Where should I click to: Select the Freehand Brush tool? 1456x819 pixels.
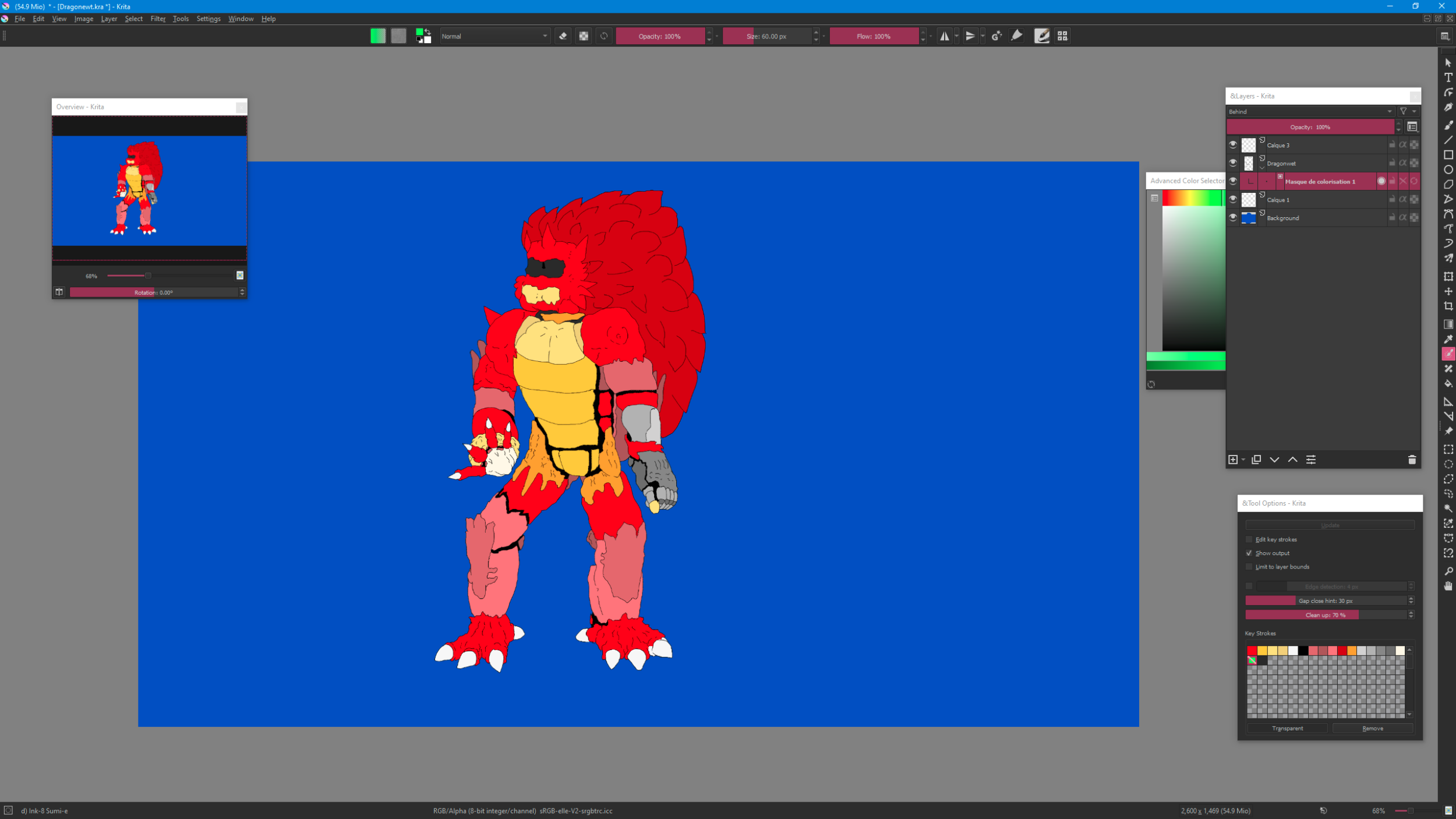coord(1448,125)
